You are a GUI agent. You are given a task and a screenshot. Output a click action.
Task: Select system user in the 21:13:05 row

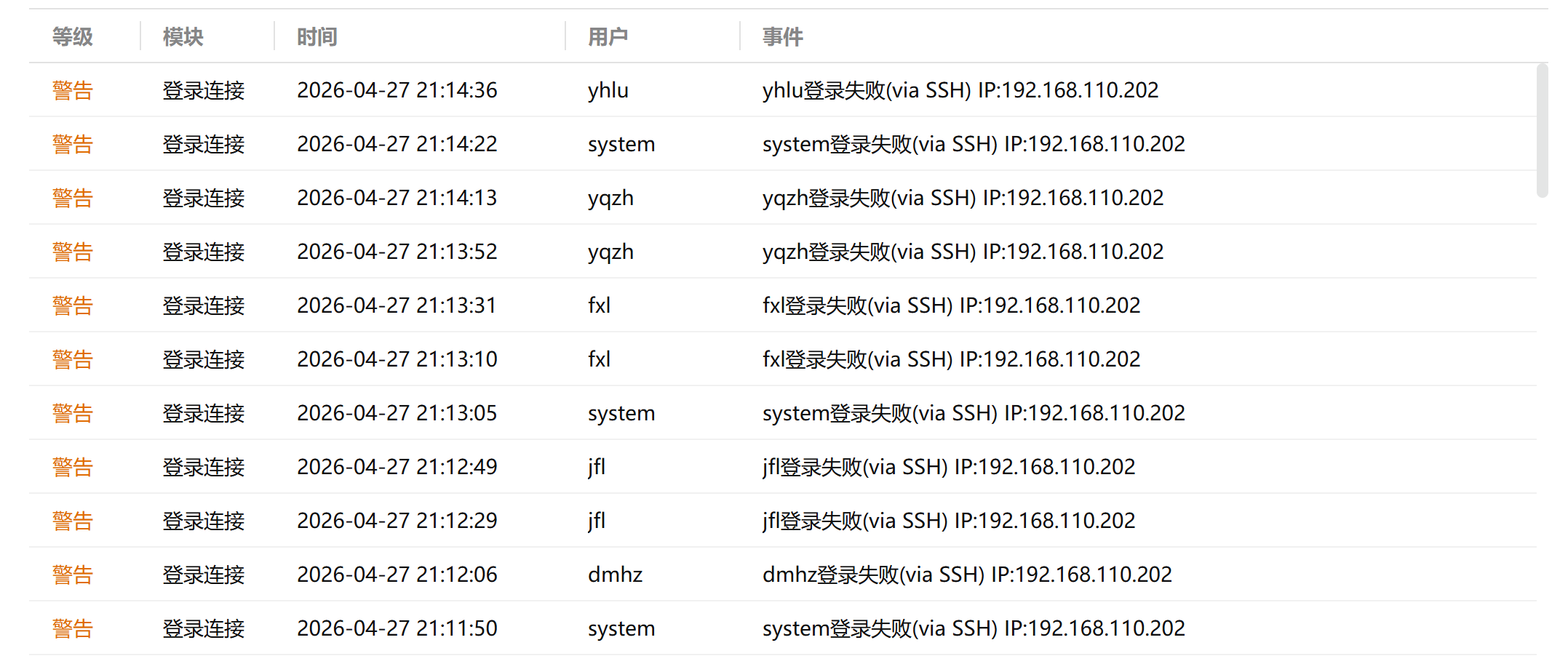[x=621, y=413]
